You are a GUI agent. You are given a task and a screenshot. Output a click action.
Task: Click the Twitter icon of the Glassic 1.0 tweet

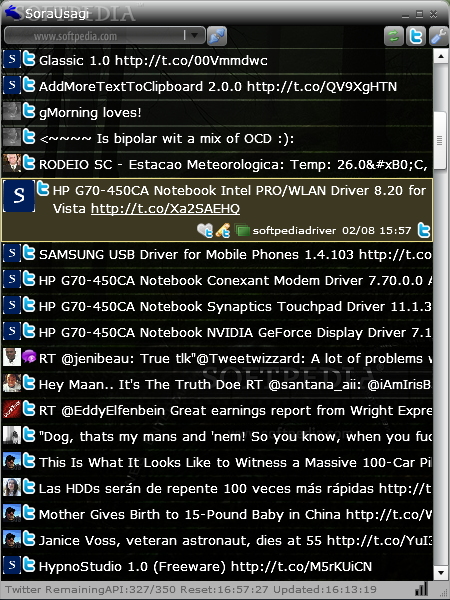tap(29, 60)
